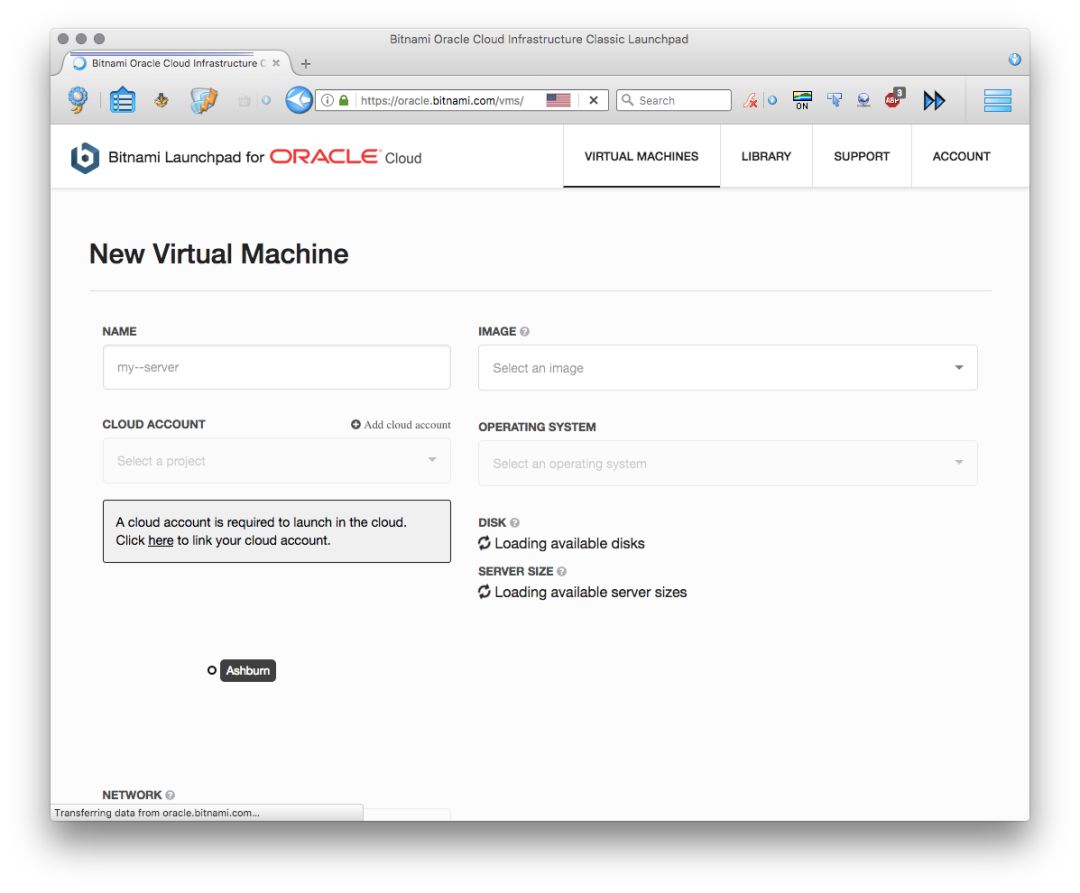Click the help icon next to SERVER SIZE
The width and height of the screenshot is (1080, 893).
(561, 571)
